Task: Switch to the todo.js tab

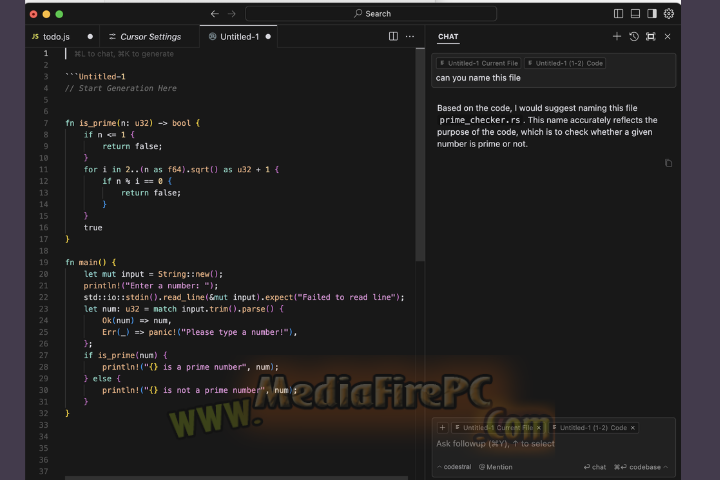Action: point(56,37)
